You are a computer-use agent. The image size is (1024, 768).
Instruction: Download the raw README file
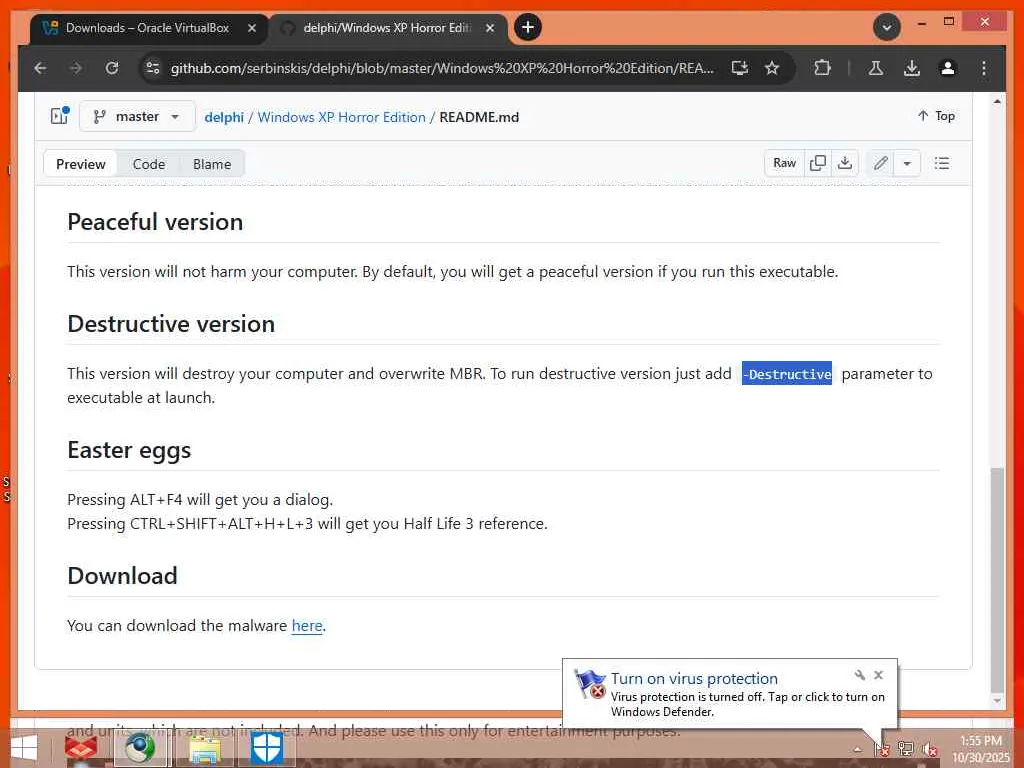pos(844,163)
